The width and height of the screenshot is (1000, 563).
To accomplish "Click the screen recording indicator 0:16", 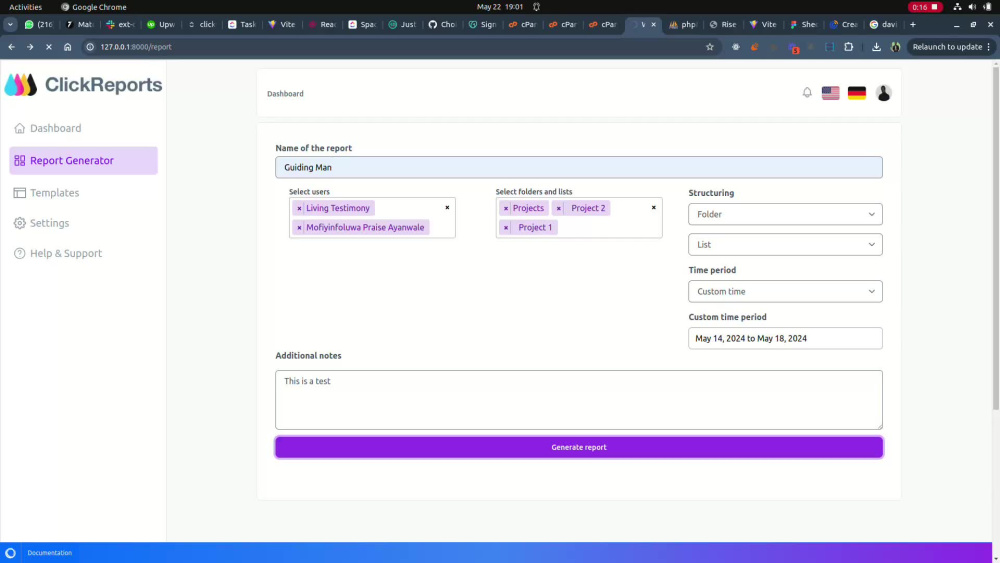I will [925, 7].
